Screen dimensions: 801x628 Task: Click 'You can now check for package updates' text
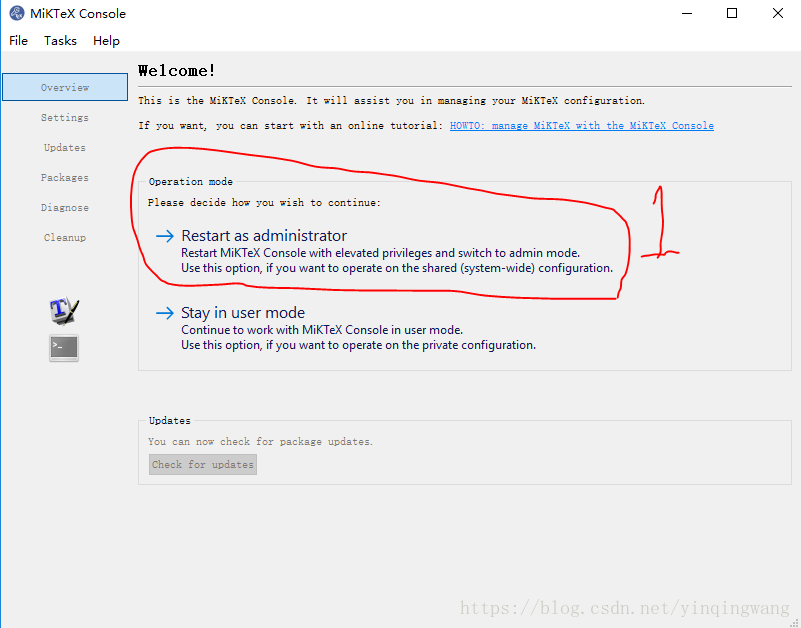click(x=261, y=441)
